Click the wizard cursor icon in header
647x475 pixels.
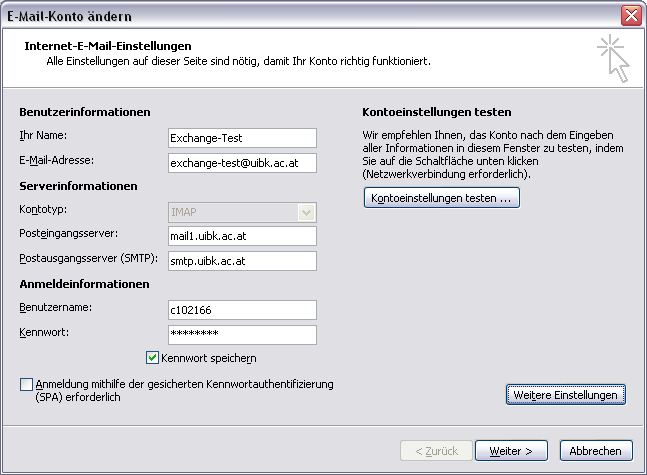612,58
